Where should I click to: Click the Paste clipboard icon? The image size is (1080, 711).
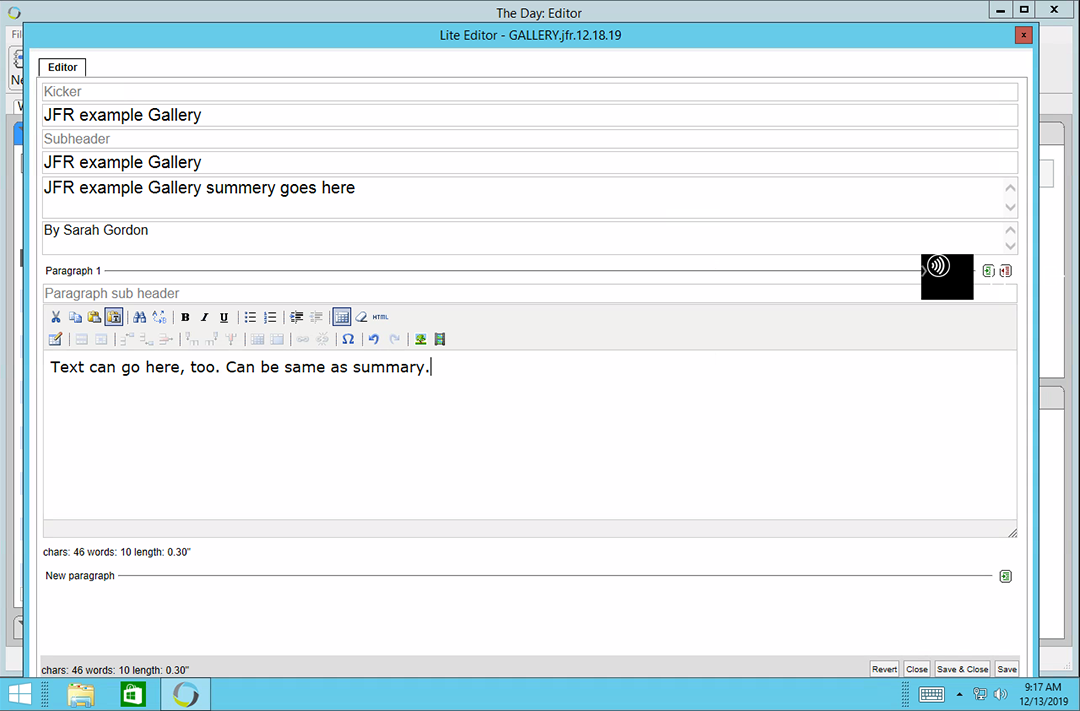[94, 317]
